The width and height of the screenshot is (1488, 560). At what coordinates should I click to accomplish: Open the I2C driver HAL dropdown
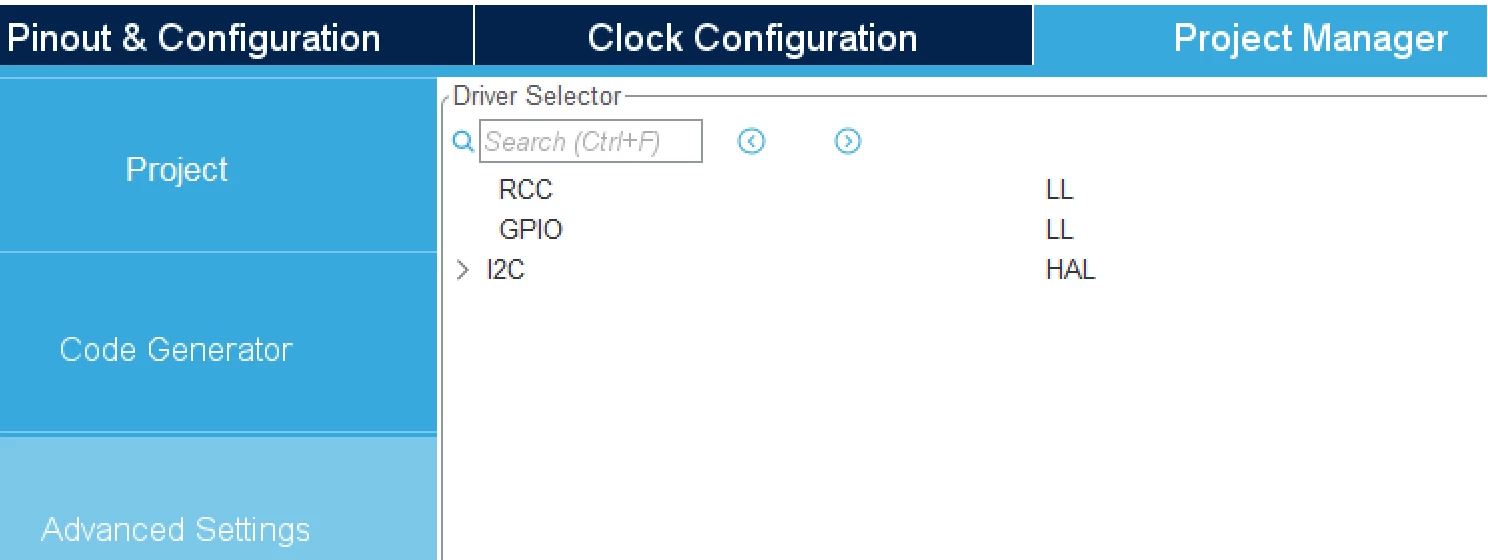click(x=1070, y=270)
